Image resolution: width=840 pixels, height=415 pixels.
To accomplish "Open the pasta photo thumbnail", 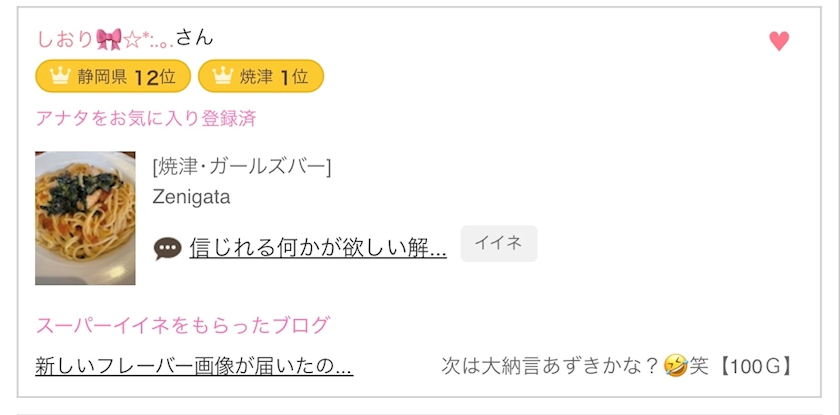I will coord(85,218).
